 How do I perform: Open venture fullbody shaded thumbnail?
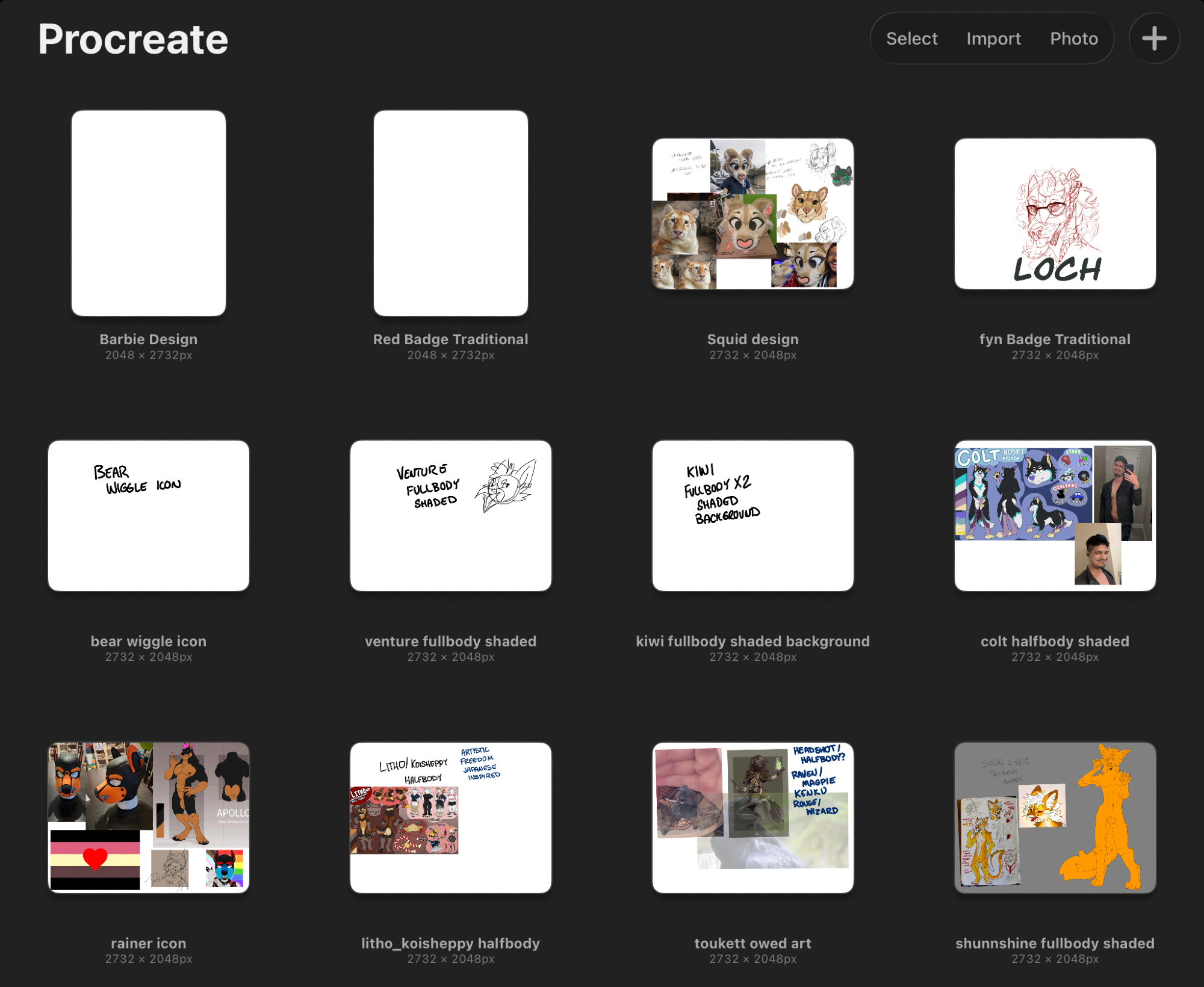(x=450, y=516)
